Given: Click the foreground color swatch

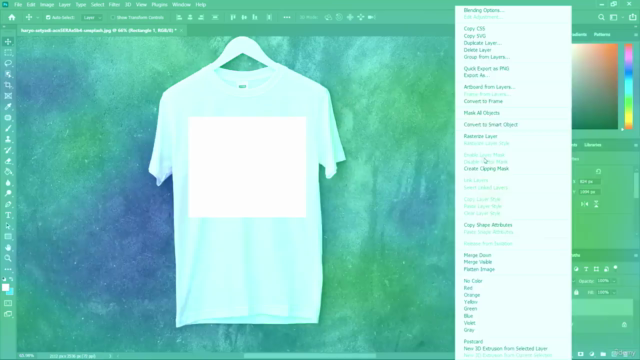Looking at the screenshot, I should pyautogui.click(x=5, y=287).
